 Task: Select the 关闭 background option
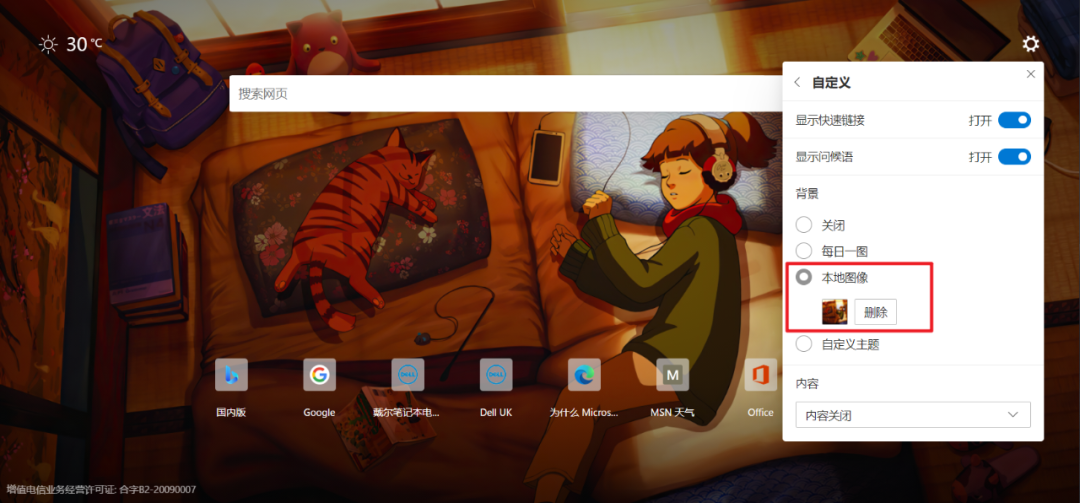[804, 225]
